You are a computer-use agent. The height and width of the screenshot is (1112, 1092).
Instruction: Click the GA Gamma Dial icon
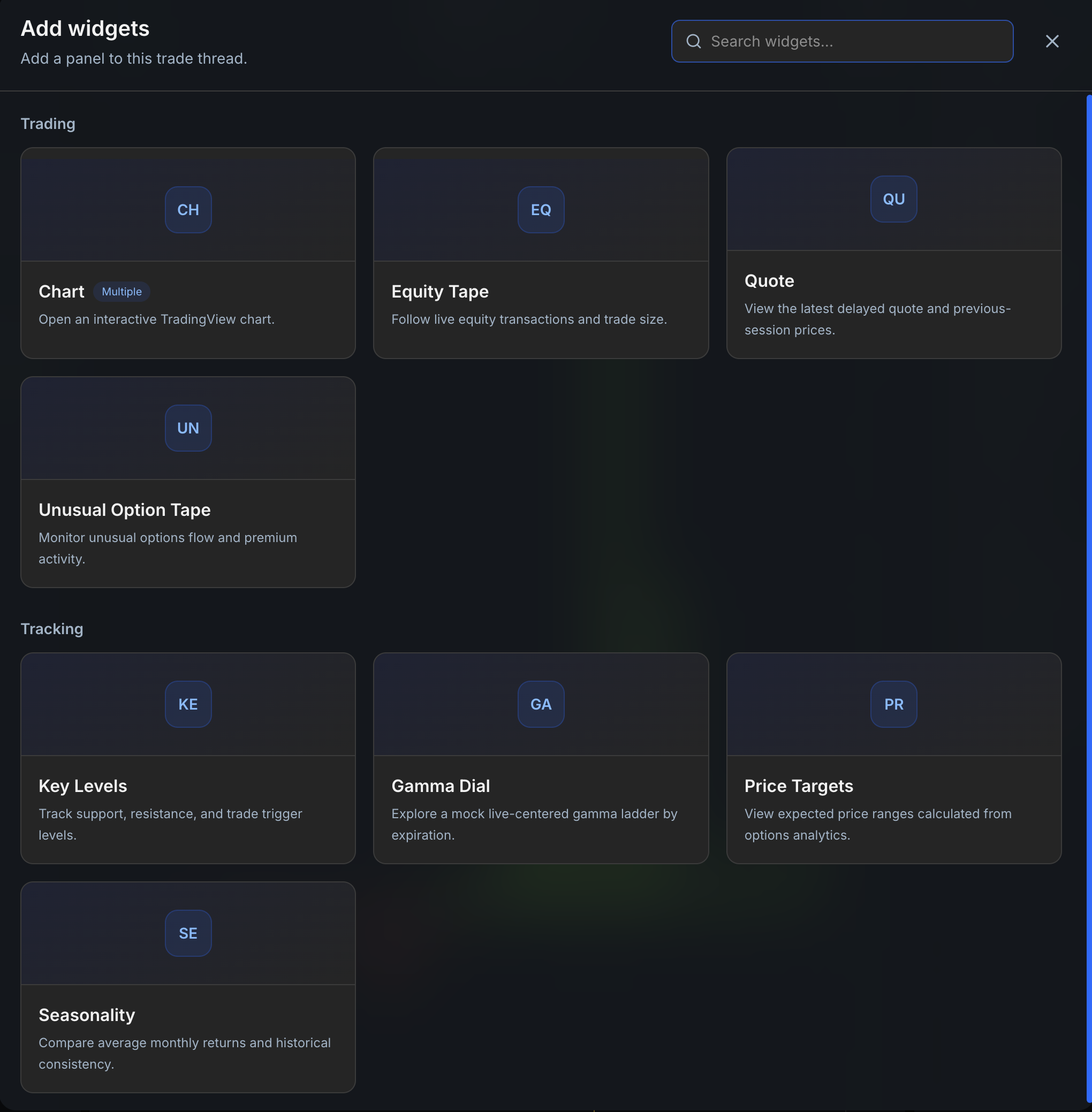(541, 704)
